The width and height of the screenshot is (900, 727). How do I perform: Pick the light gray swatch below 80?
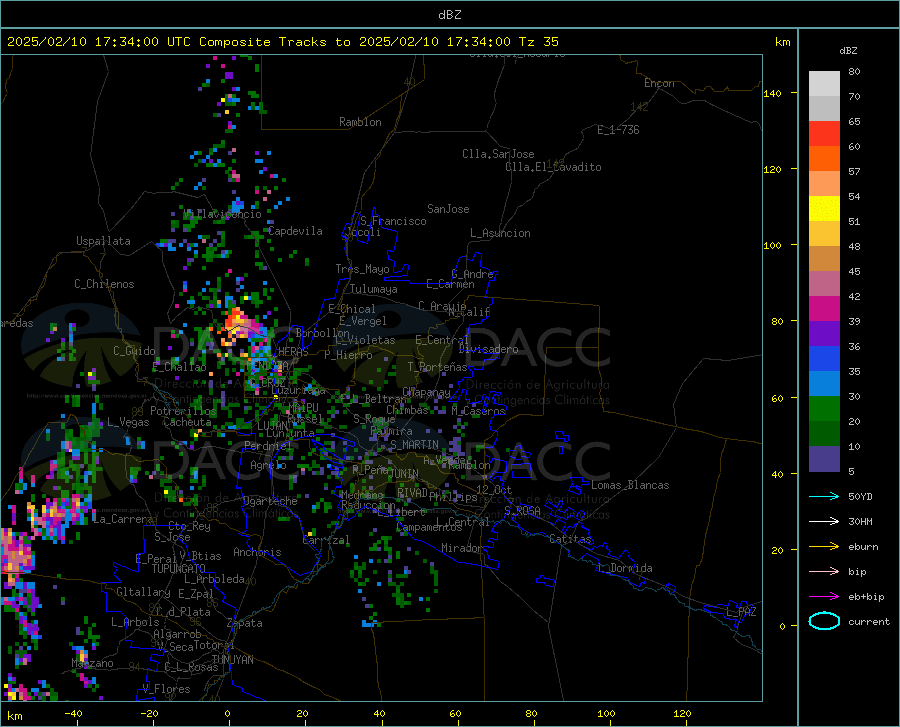(824, 84)
